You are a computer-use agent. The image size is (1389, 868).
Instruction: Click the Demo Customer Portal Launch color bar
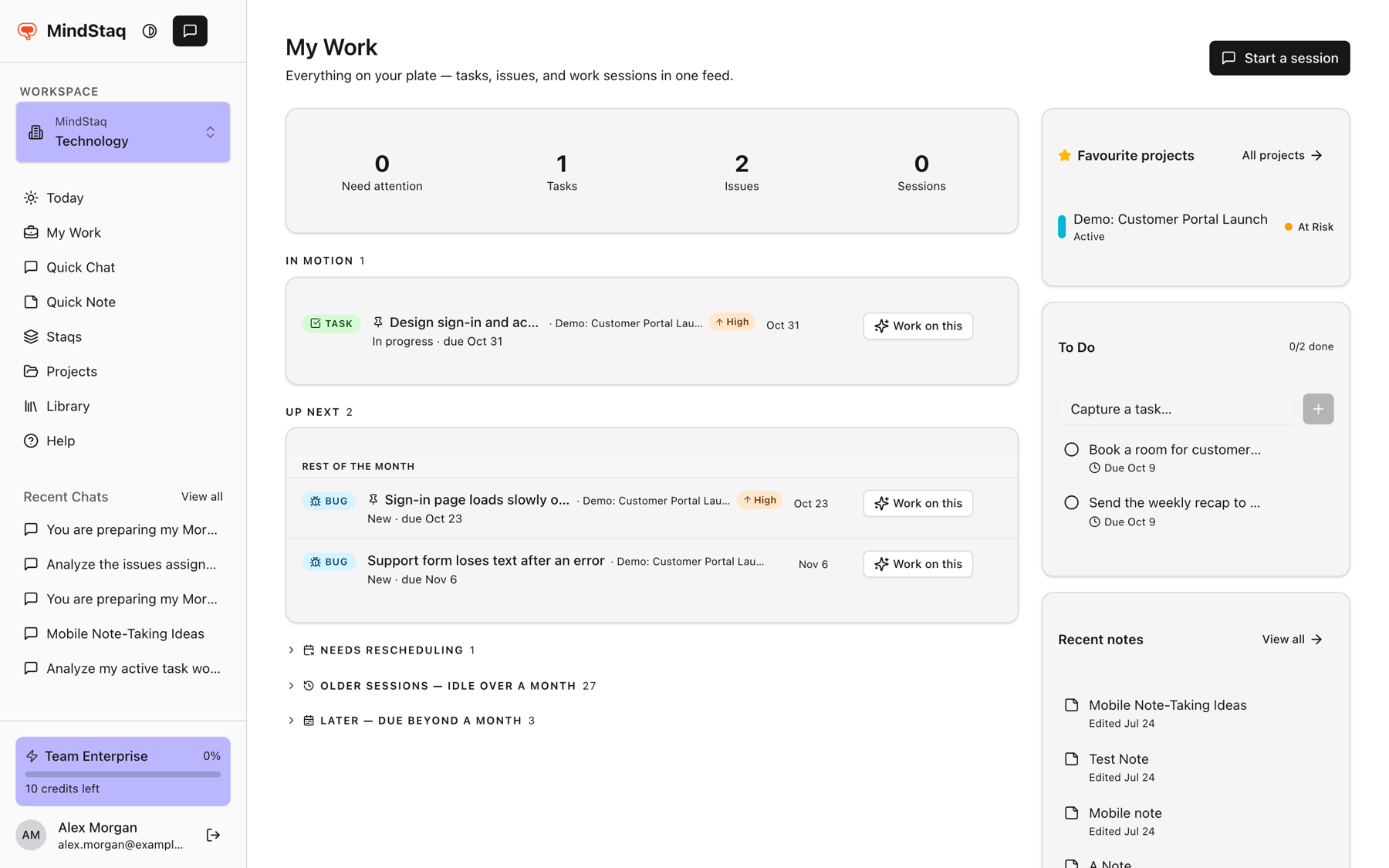1062,226
